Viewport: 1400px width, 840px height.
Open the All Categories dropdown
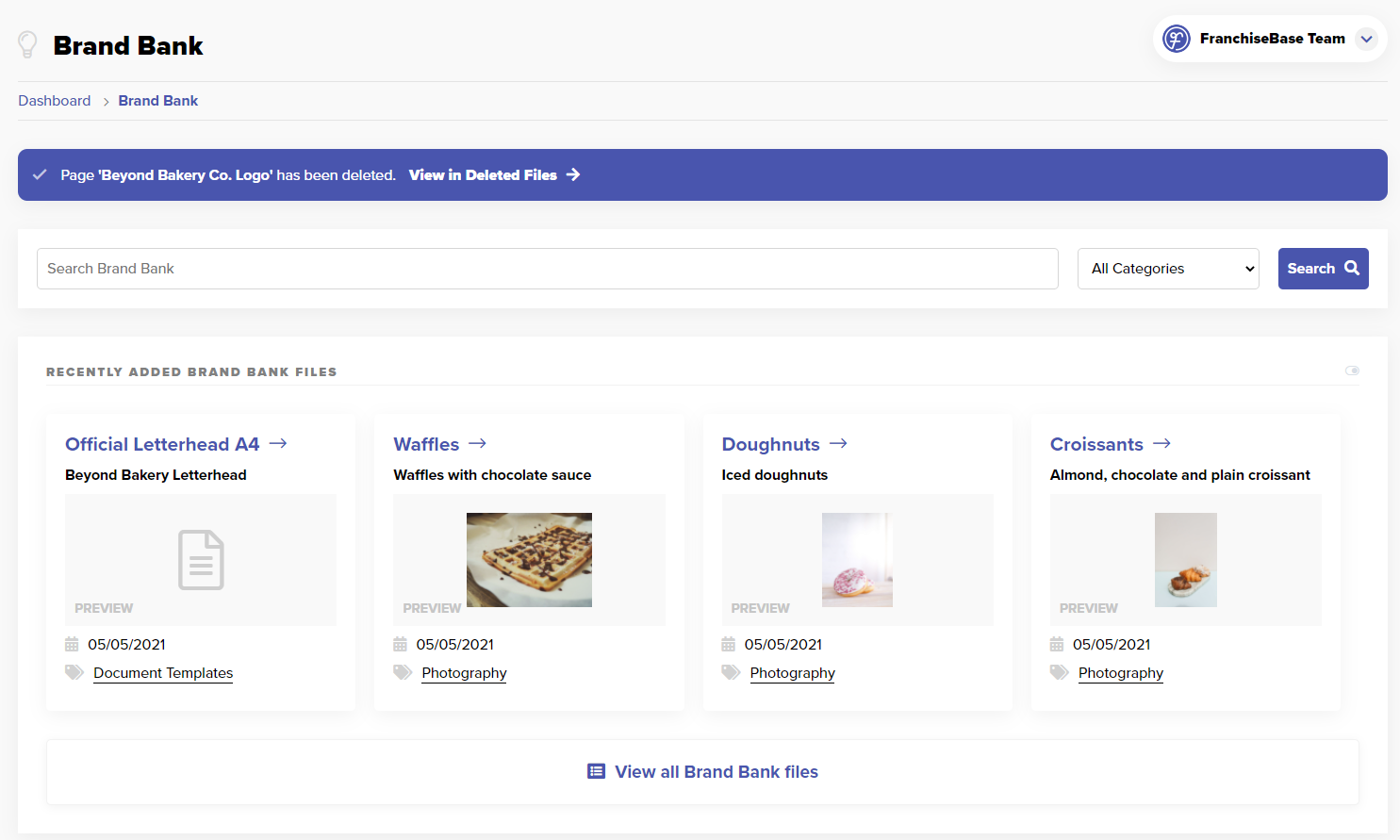click(1167, 269)
